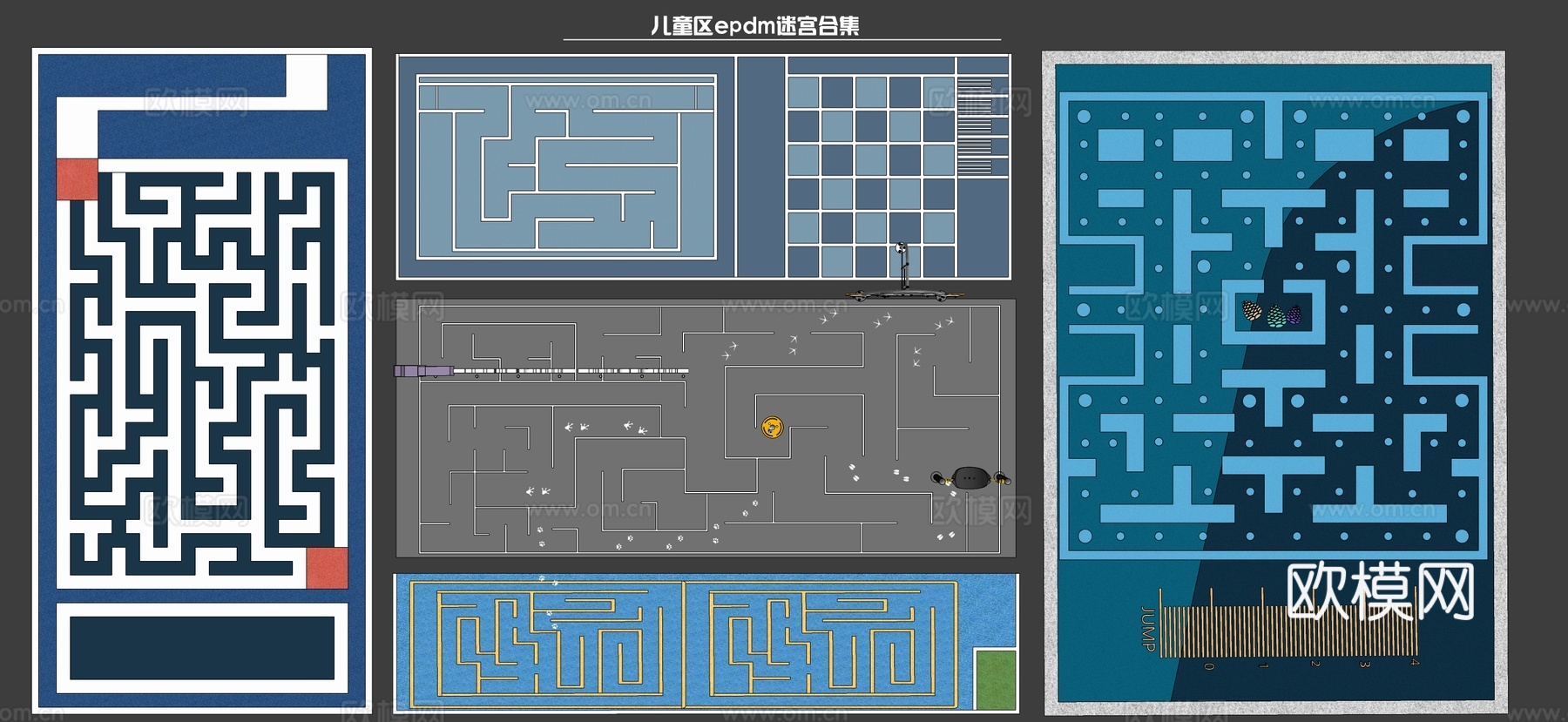Click the purple-handled ruler on the grey maze
This screenshot has height=722, width=1568.
click(x=541, y=371)
